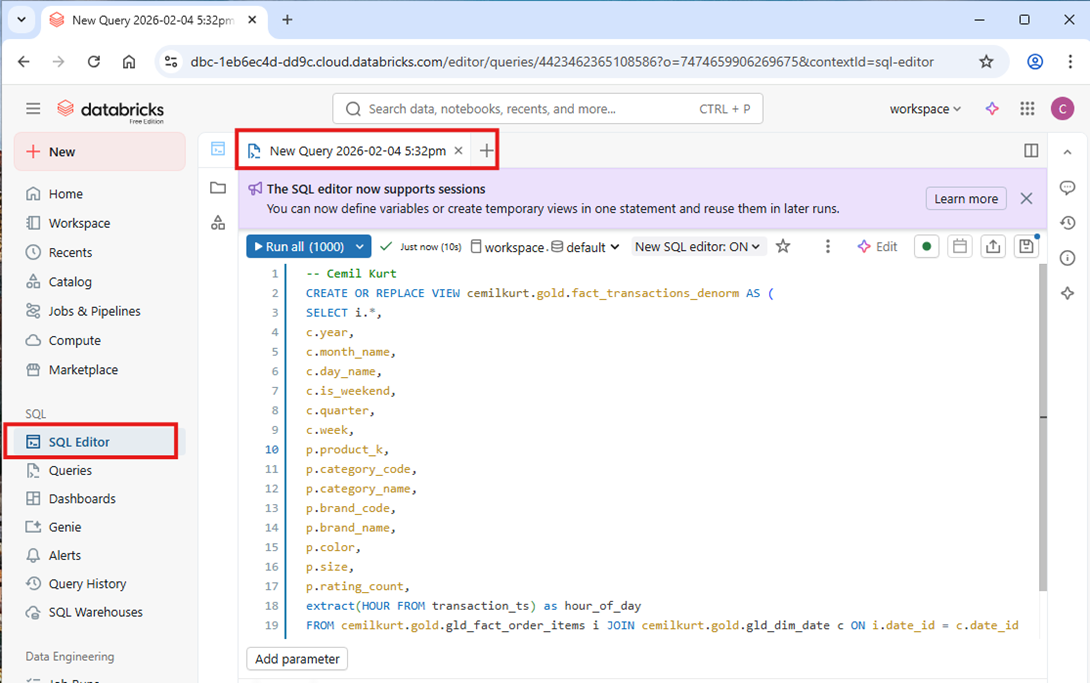Open the browser profile icon
The image size is (1090, 683).
(1035, 62)
